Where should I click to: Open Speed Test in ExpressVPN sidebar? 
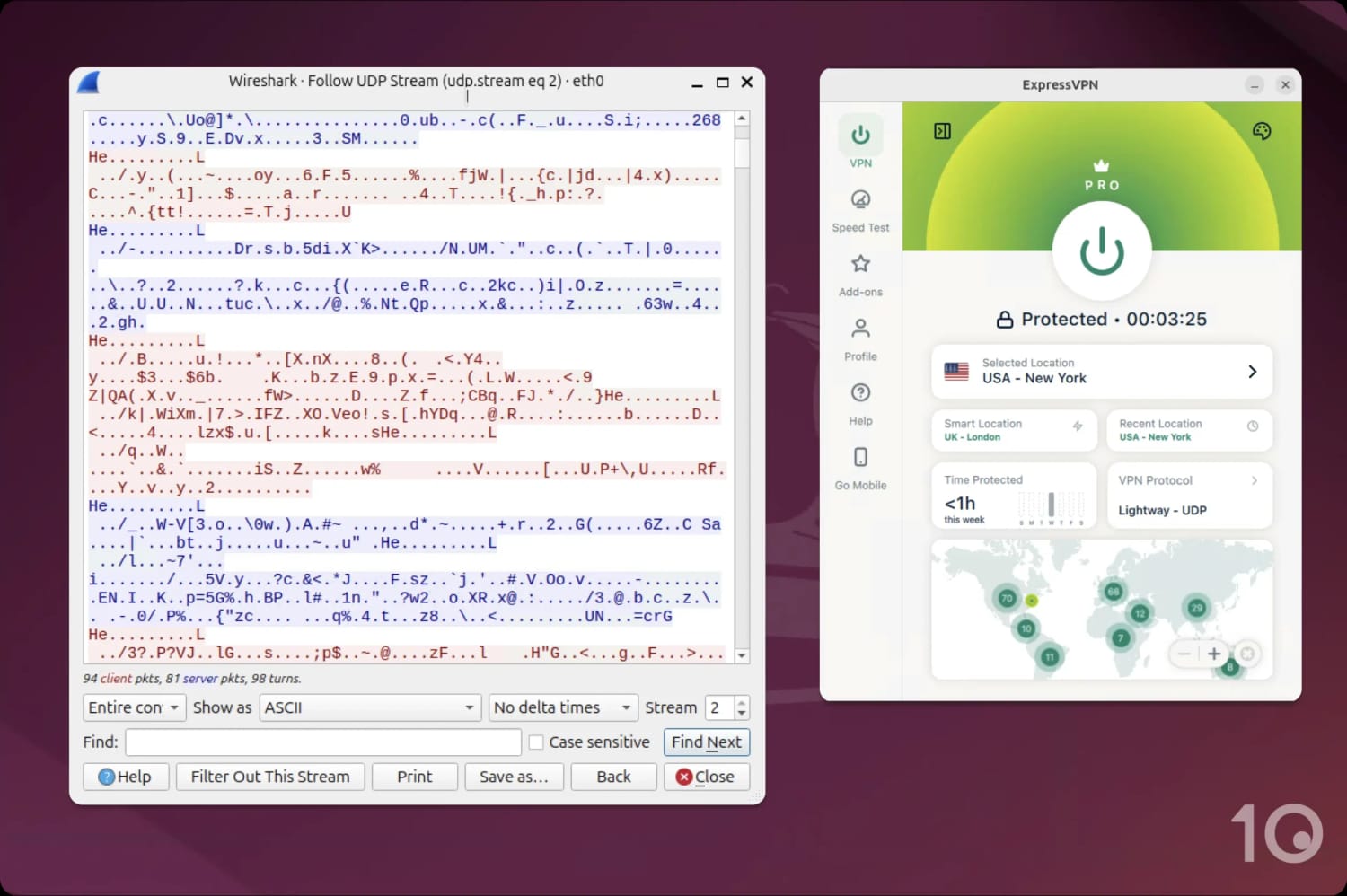tap(860, 211)
